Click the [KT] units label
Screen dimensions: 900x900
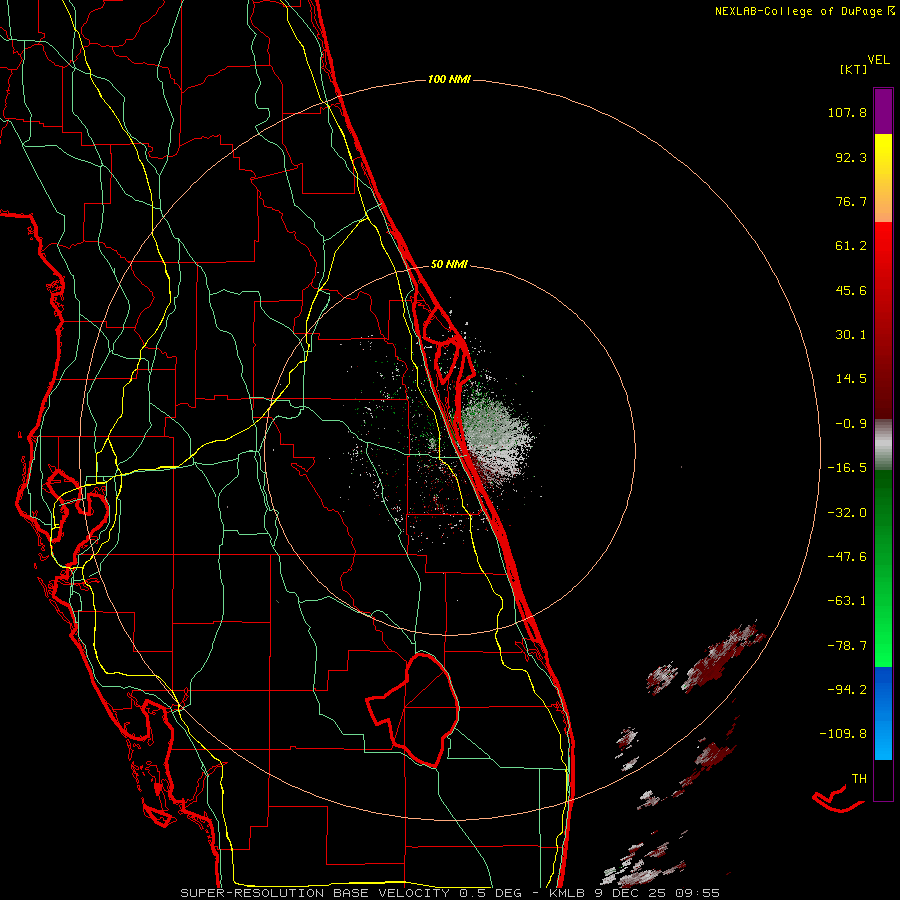853,69
